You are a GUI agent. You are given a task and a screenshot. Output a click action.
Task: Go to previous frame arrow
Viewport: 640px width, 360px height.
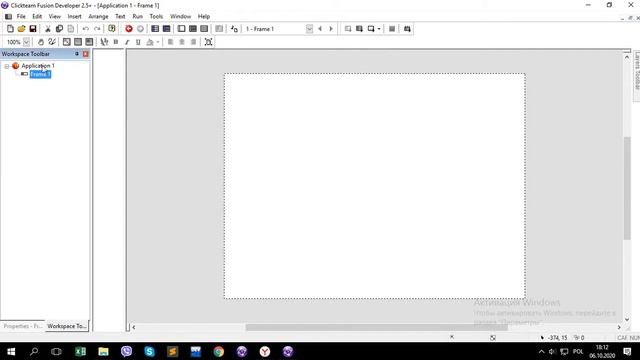tap(320, 29)
